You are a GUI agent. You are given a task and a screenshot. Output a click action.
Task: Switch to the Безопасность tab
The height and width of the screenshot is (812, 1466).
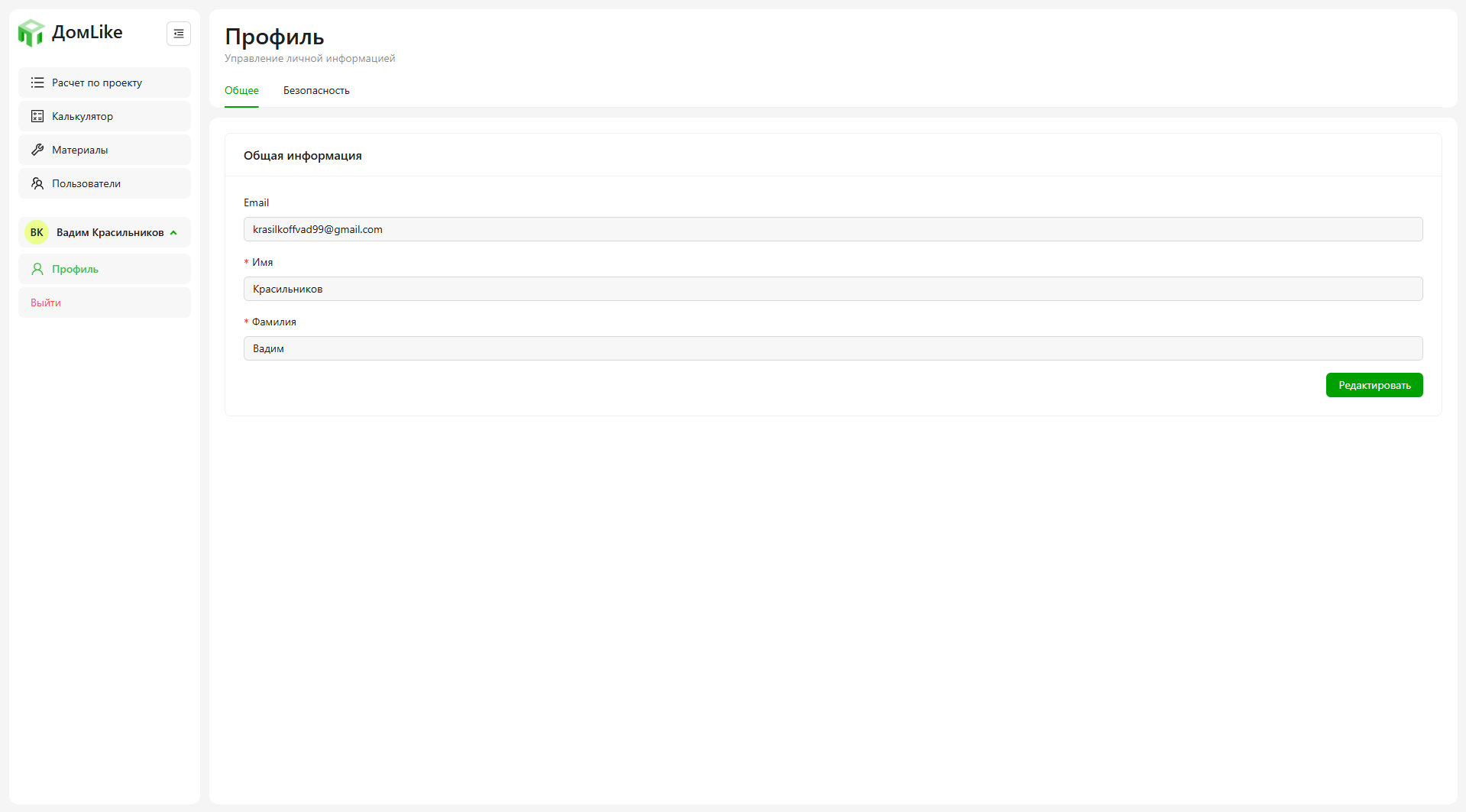click(x=316, y=90)
